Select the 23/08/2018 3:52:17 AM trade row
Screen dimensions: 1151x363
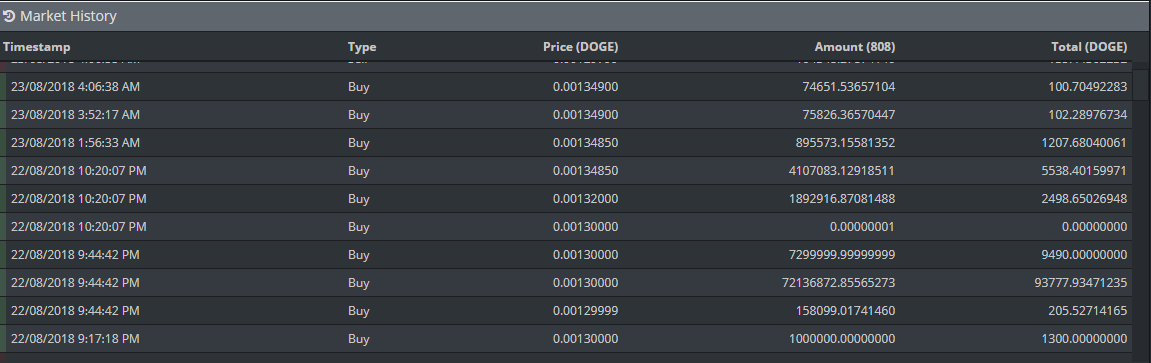566,114
